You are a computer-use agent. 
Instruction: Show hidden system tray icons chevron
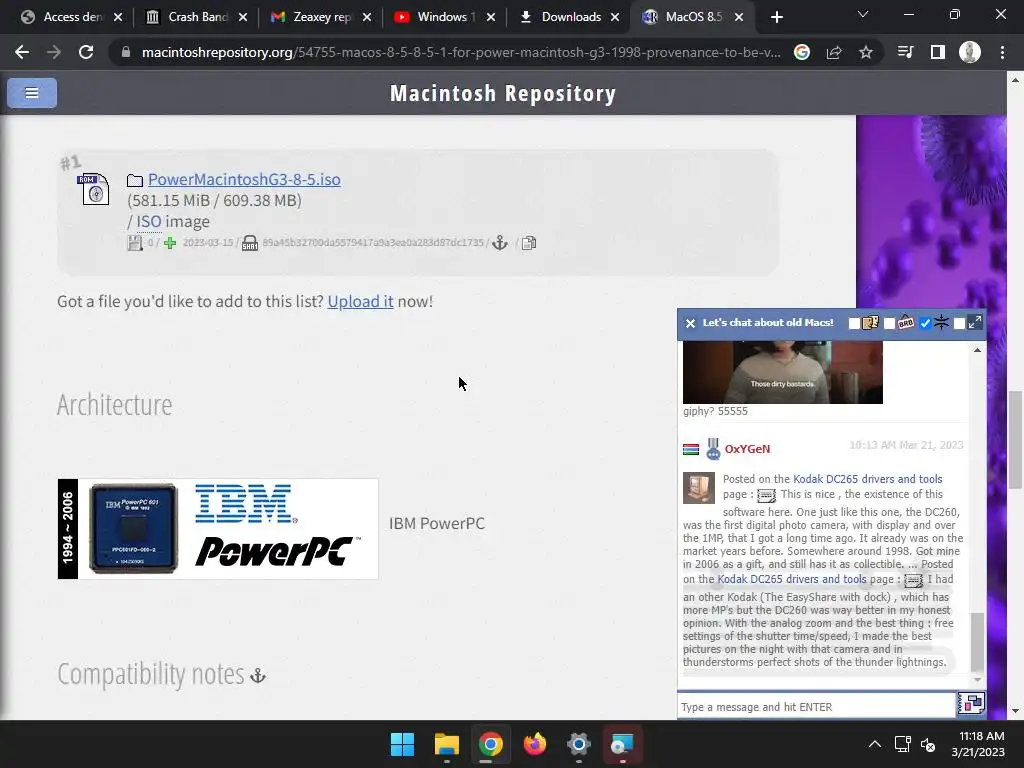(x=875, y=744)
